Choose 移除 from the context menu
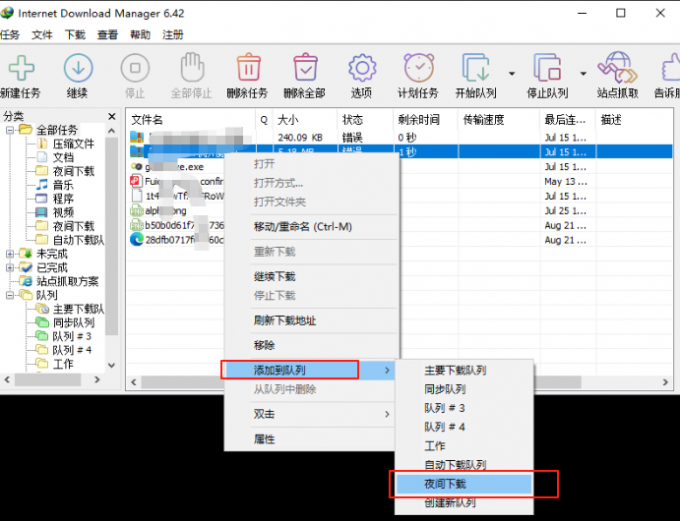This screenshot has height=521, width=680. pos(264,345)
